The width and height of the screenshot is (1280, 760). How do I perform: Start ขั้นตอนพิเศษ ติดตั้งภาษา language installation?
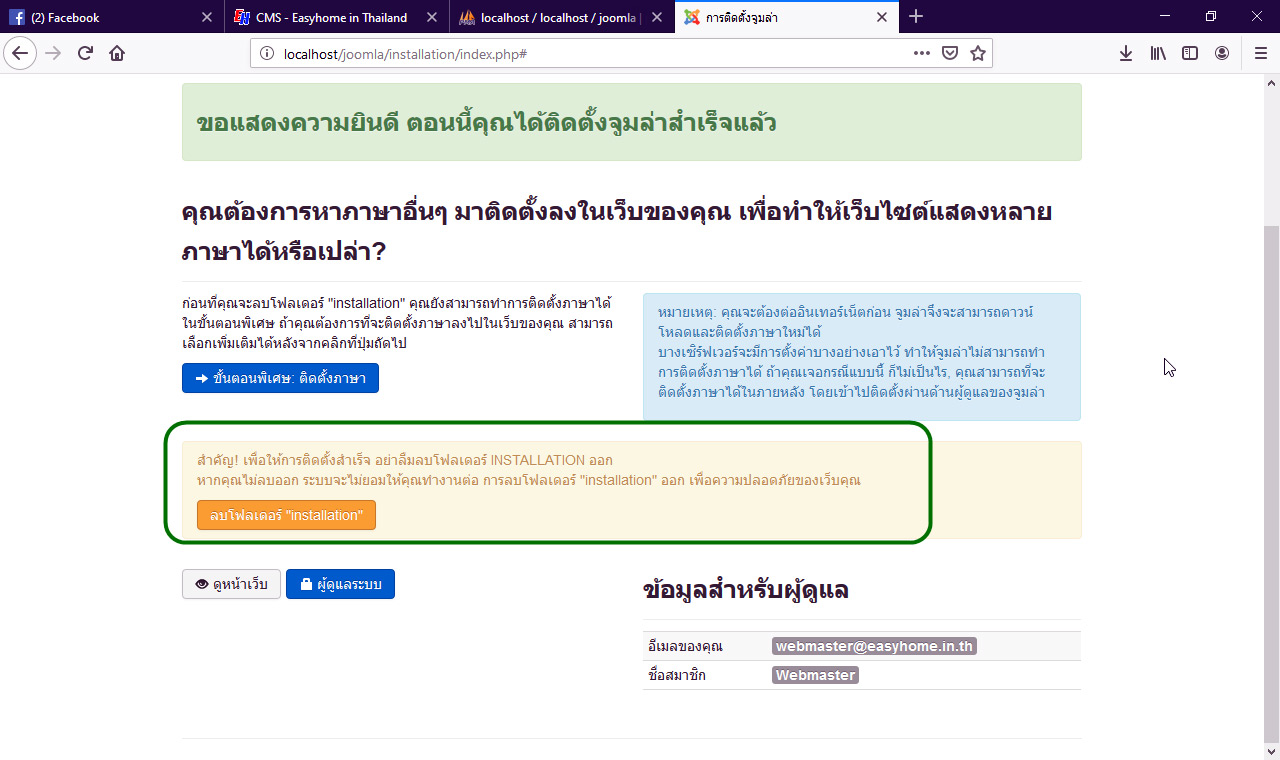(280, 378)
